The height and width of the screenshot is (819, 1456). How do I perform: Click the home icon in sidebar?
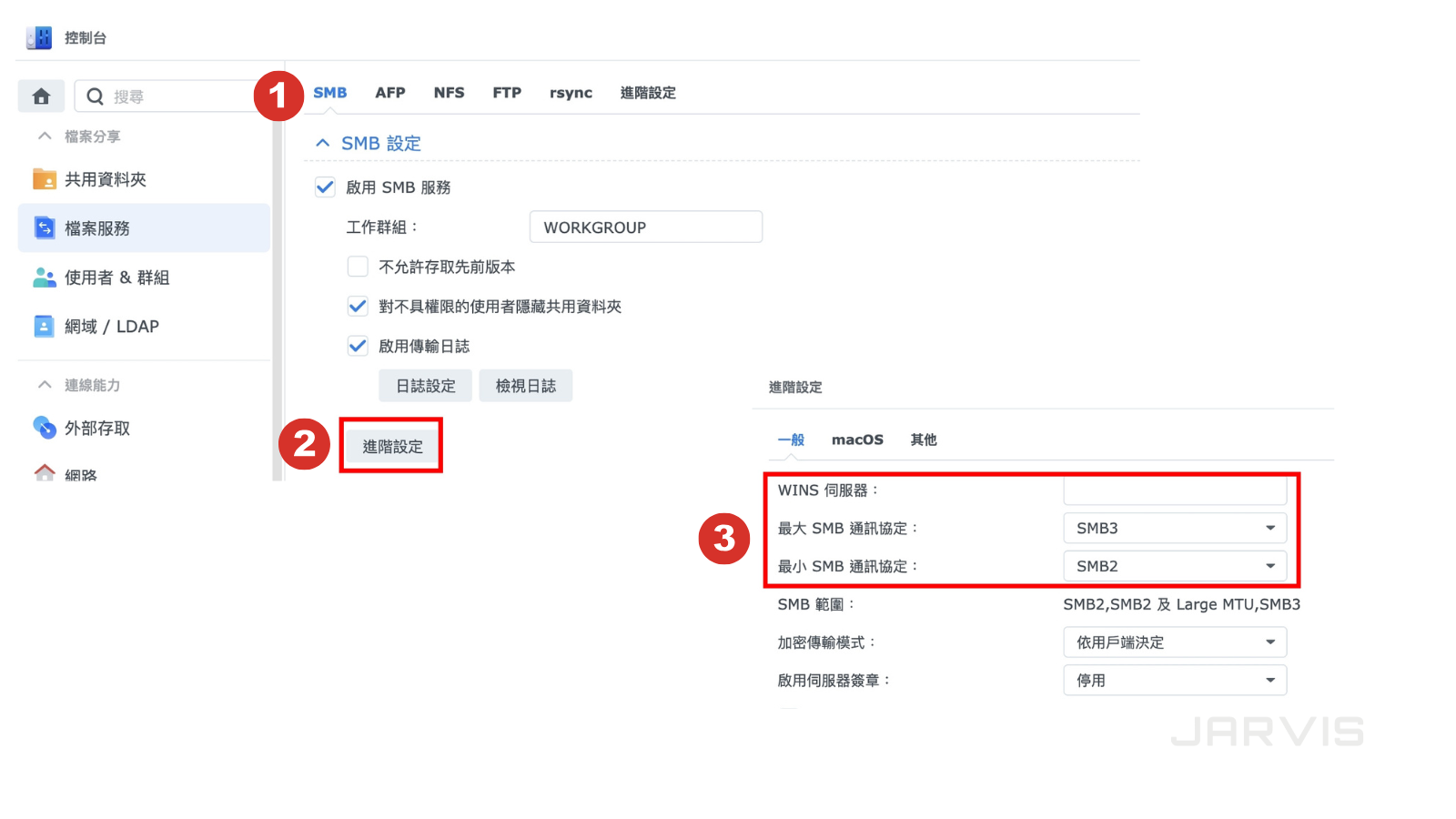pyautogui.click(x=41, y=96)
